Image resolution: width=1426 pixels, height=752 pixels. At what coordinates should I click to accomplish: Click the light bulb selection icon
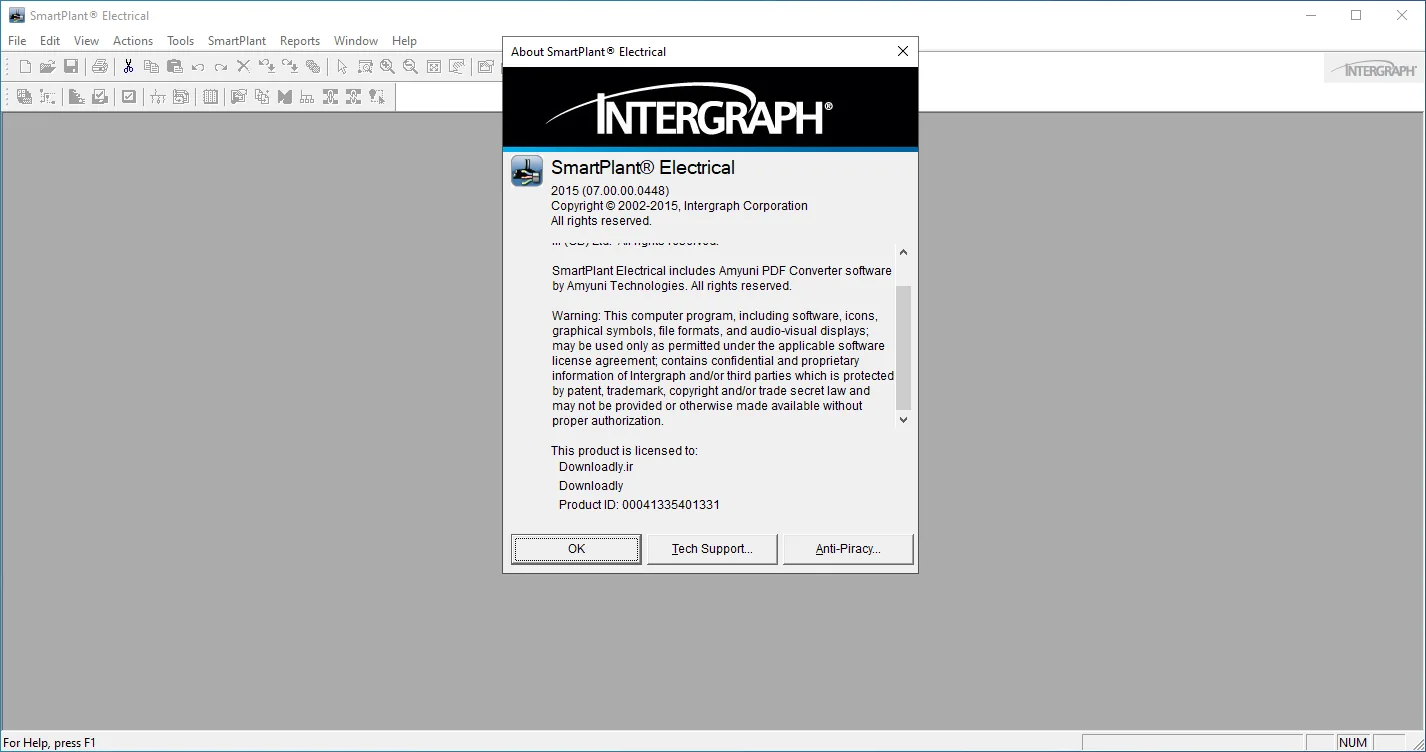[377, 97]
